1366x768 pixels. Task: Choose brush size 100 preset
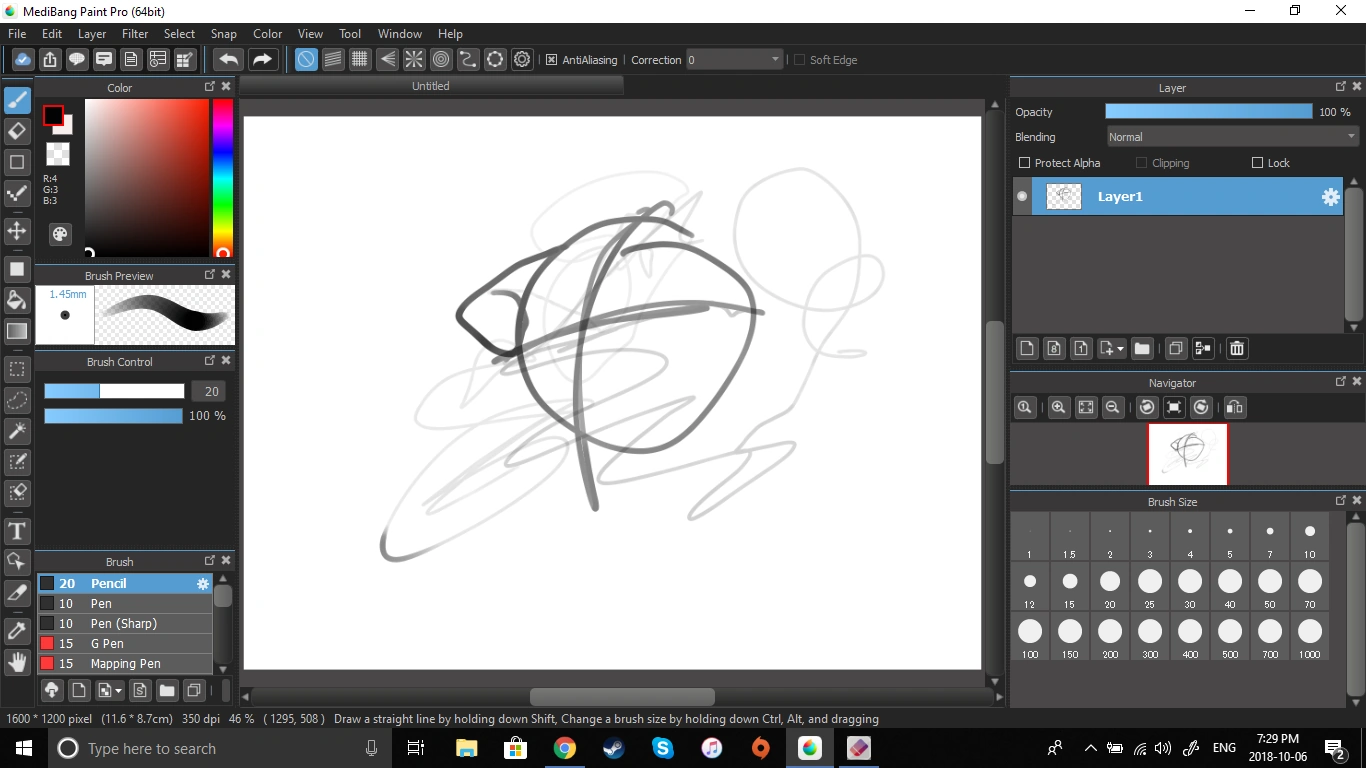(x=1030, y=632)
